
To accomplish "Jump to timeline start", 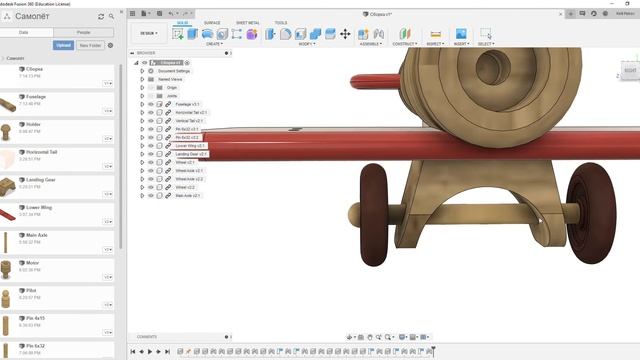I will tap(133, 351).
